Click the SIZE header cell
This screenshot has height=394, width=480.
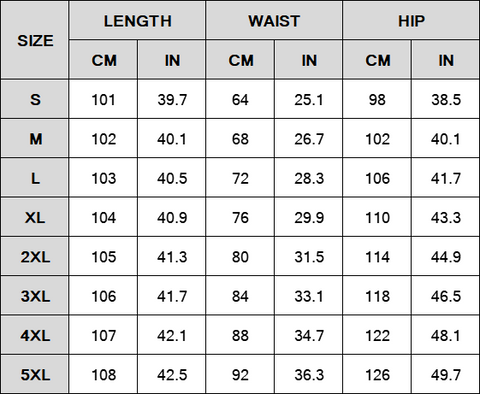(x=34, y=40)
